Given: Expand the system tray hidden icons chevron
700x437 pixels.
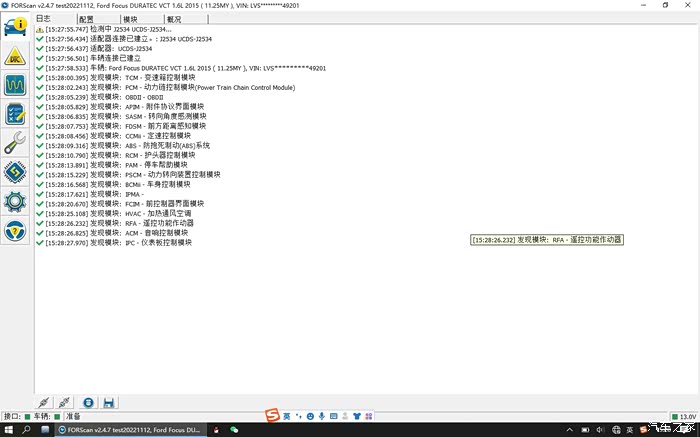Looking at the screenshot, I should (570, 430).
